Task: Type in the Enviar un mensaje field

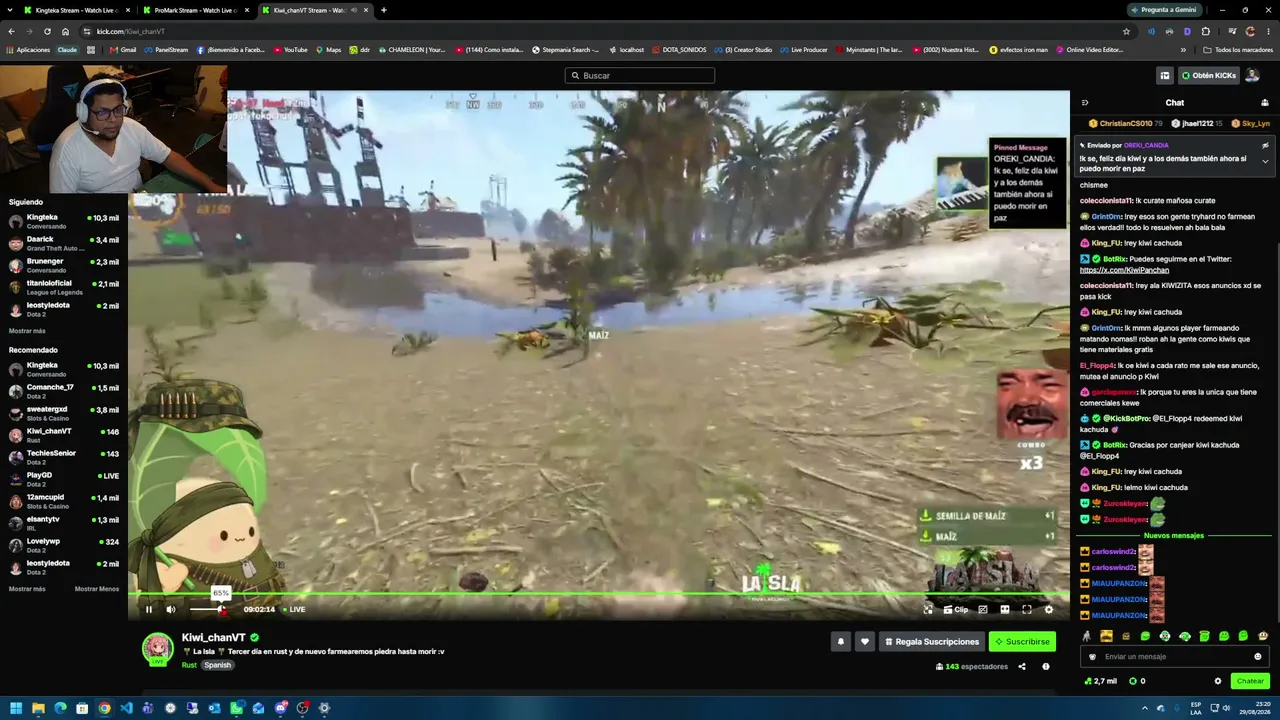Action: tap(1175, 657)
